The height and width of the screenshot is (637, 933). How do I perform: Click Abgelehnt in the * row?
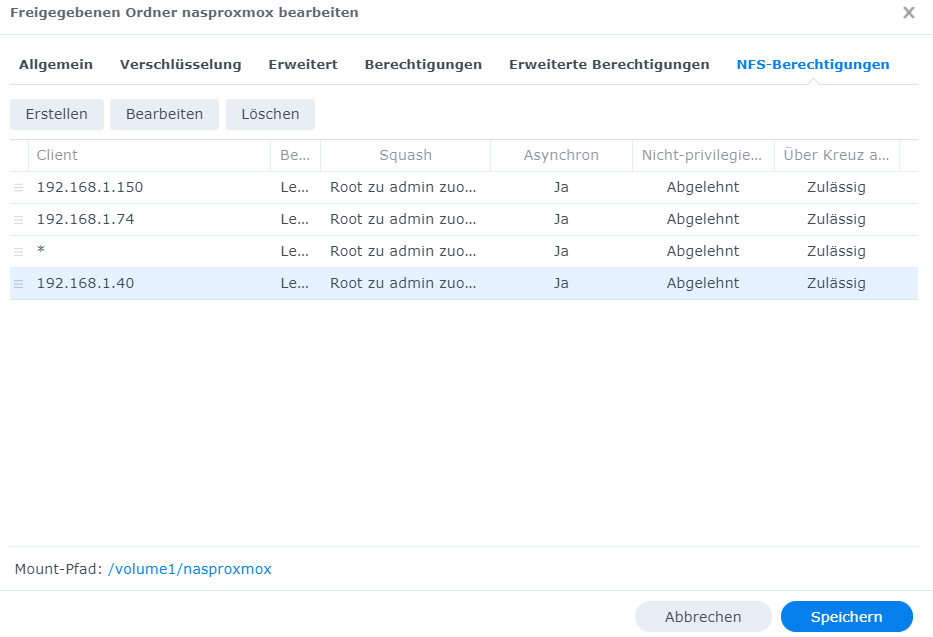703,252
